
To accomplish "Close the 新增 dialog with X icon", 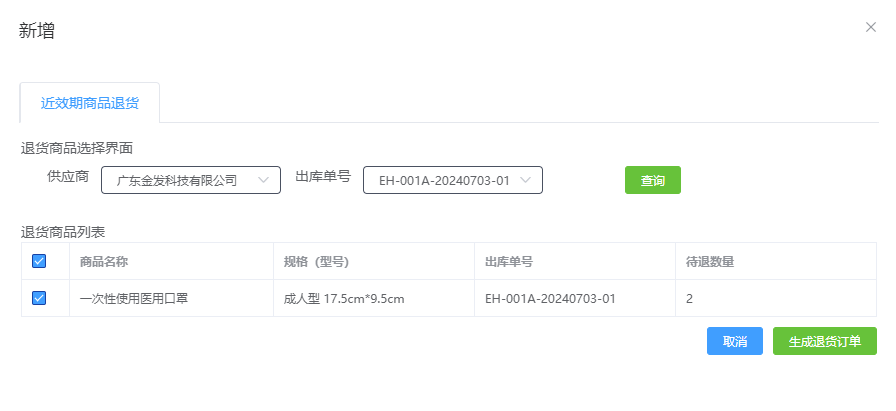I will (x=870, y=27).
